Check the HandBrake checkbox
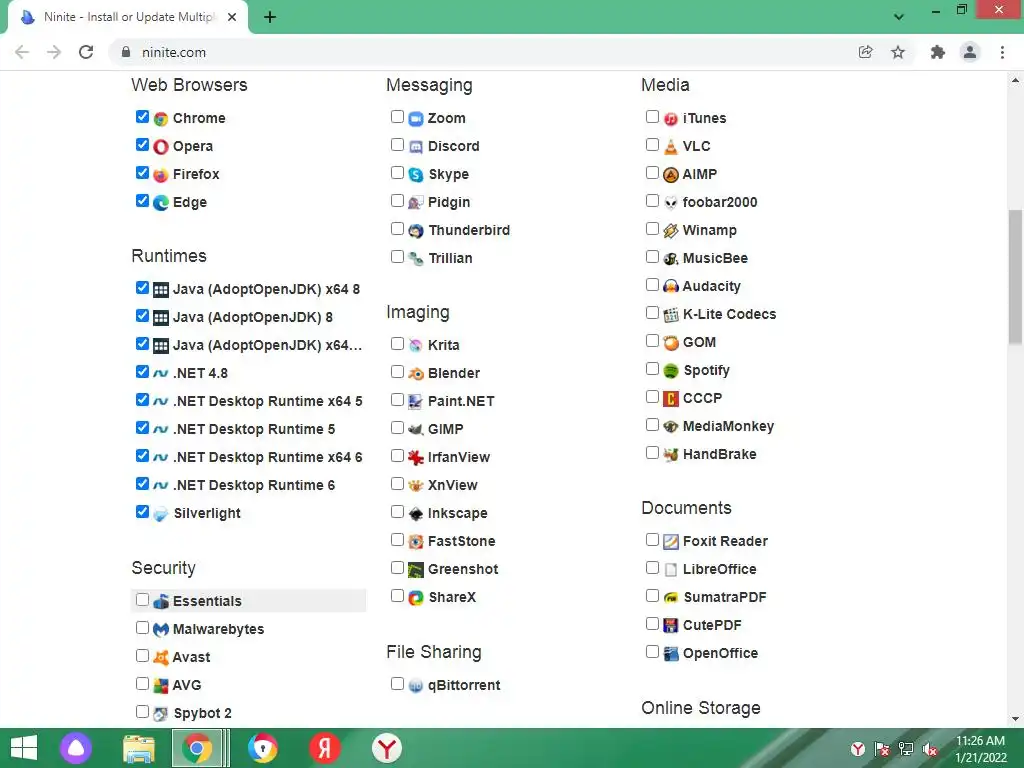 652,453
